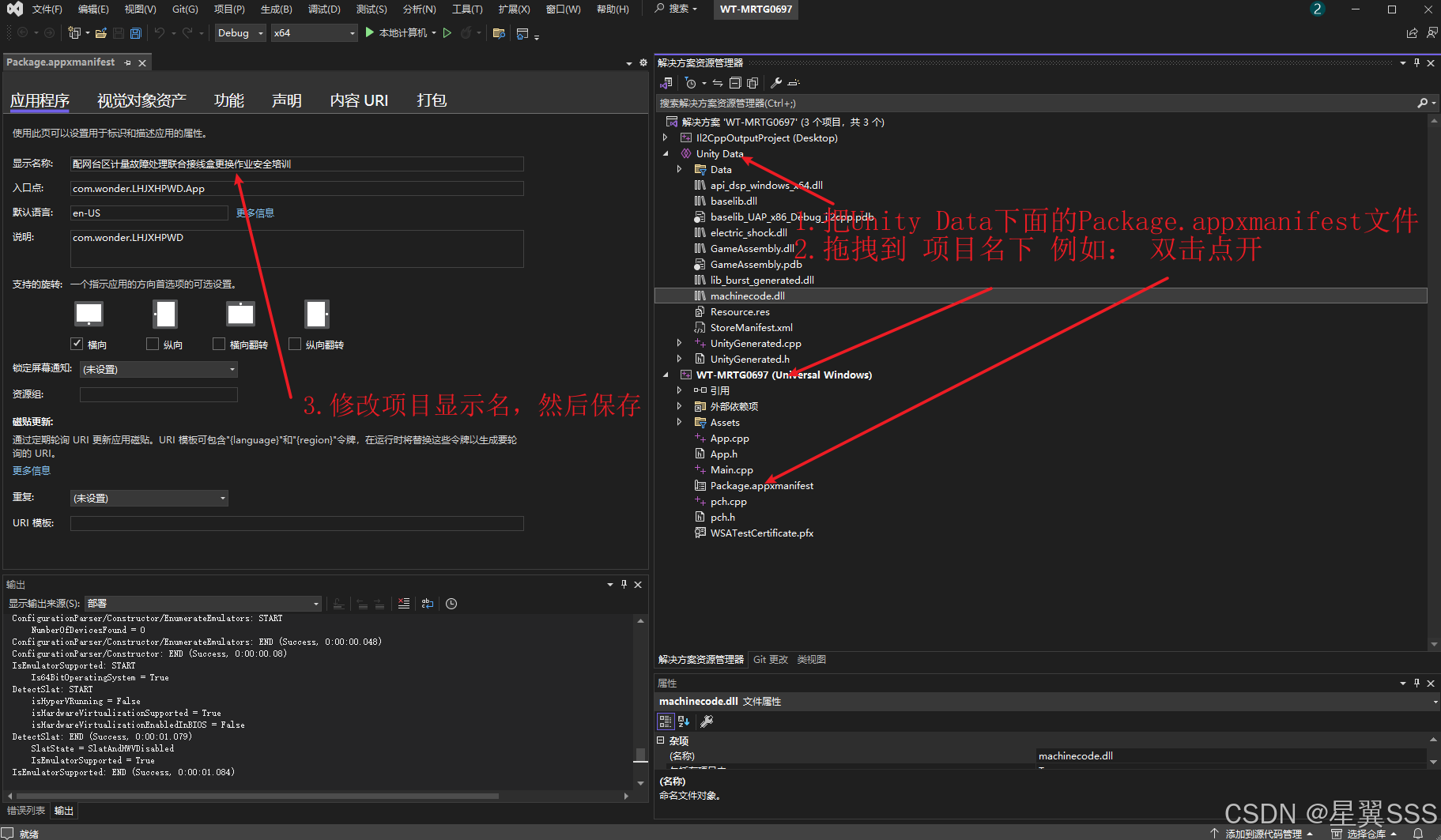Enable the 横向翻转 rotation option
The height and width of the screenshot is (840, 1441).
click(x=219, y=343)
